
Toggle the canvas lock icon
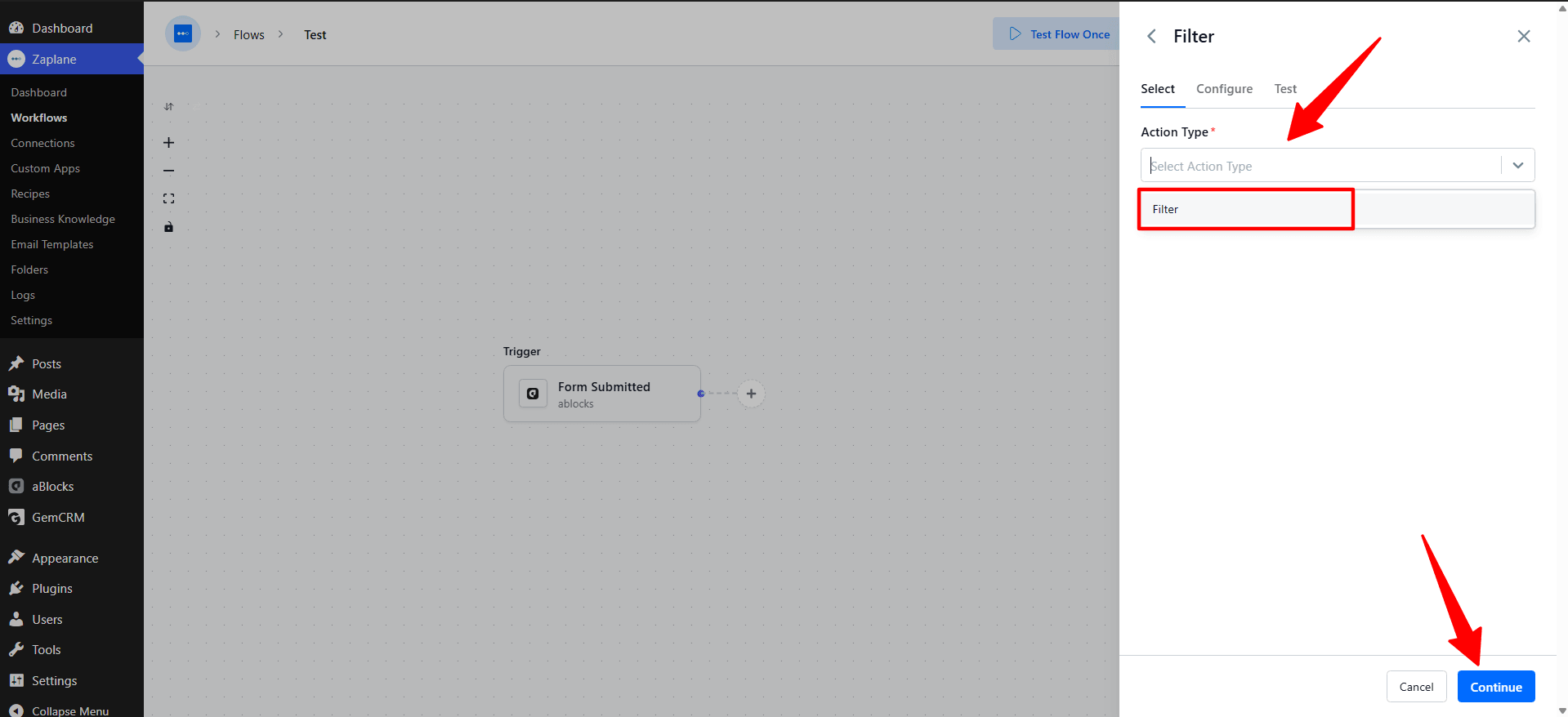(x=169, y=227)
